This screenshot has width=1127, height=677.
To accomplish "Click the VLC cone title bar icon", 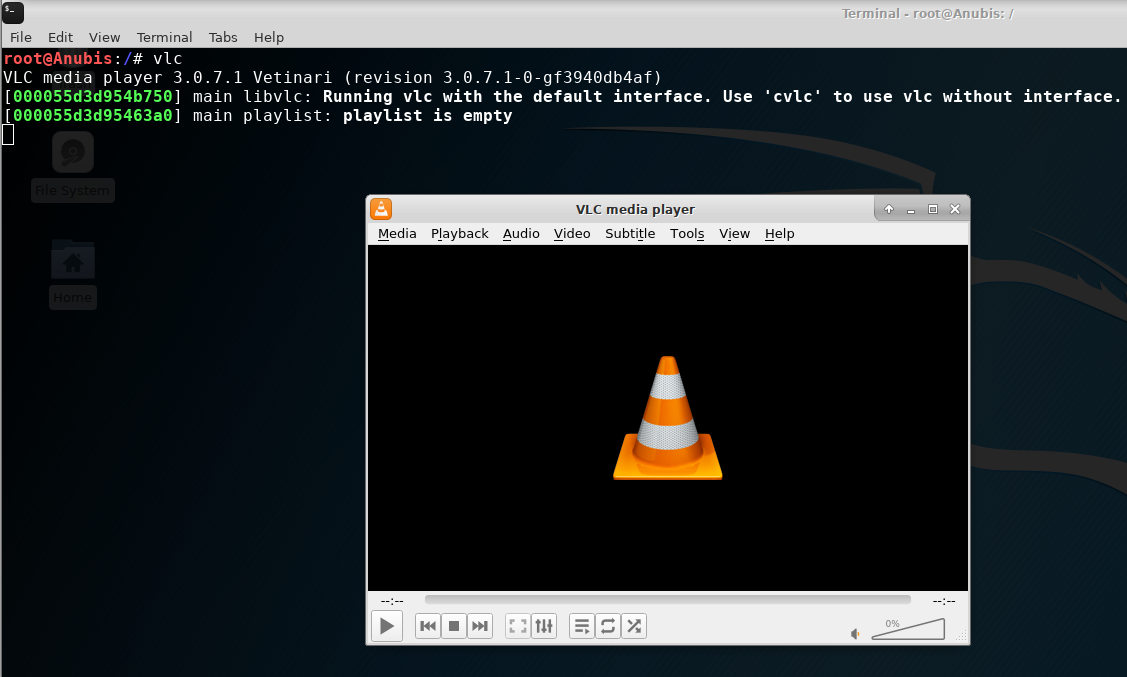I will [381, 209].
